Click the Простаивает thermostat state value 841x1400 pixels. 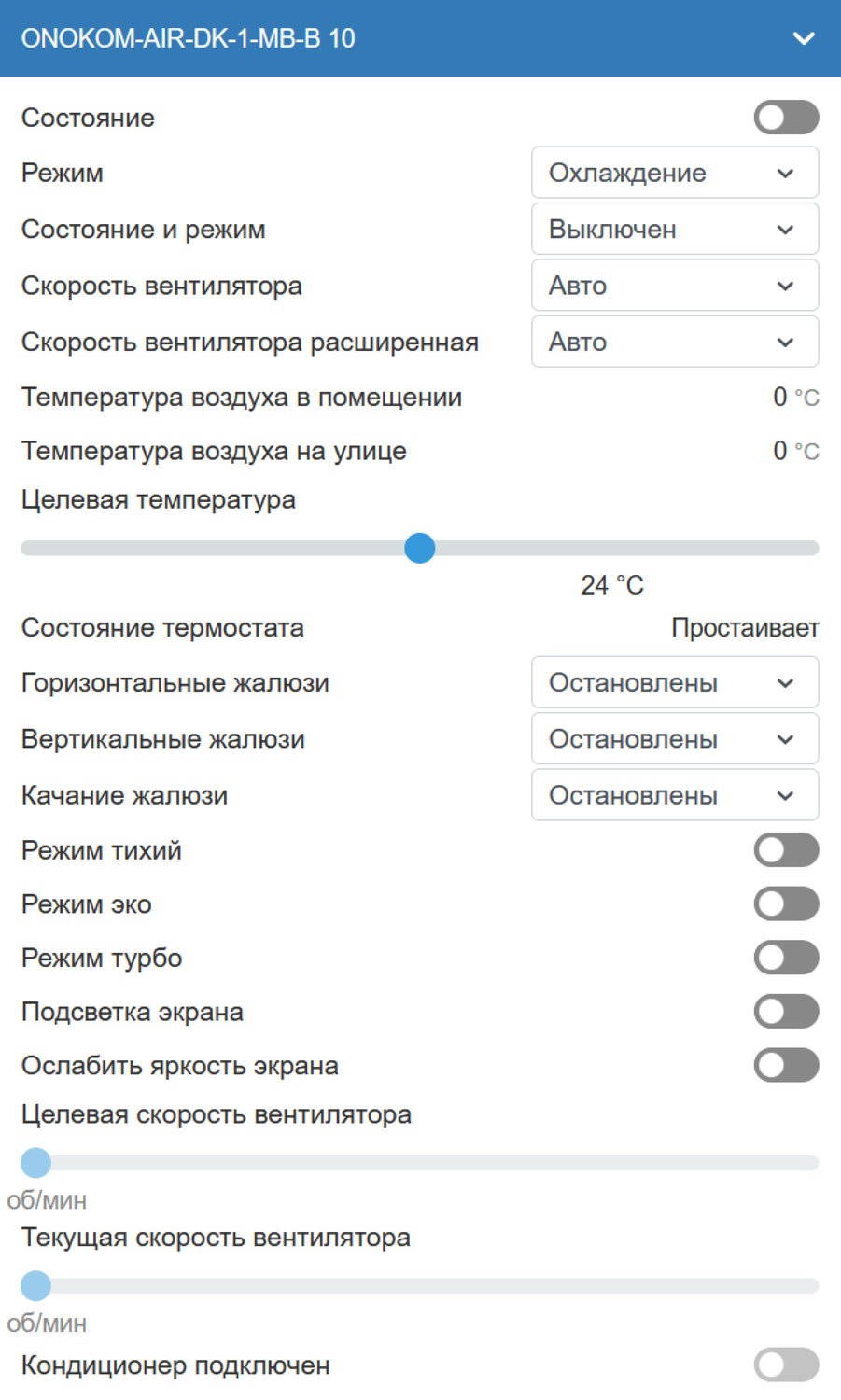click(745, 628)
